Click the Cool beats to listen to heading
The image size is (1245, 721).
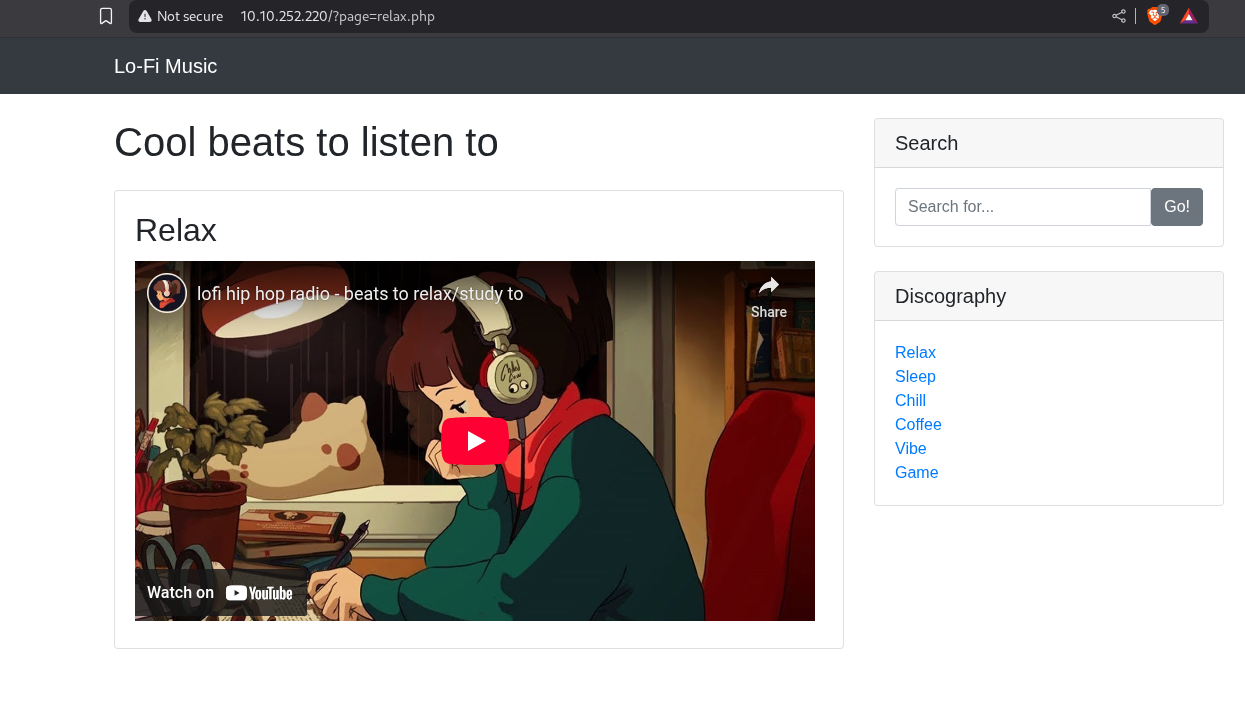point(306,142)
